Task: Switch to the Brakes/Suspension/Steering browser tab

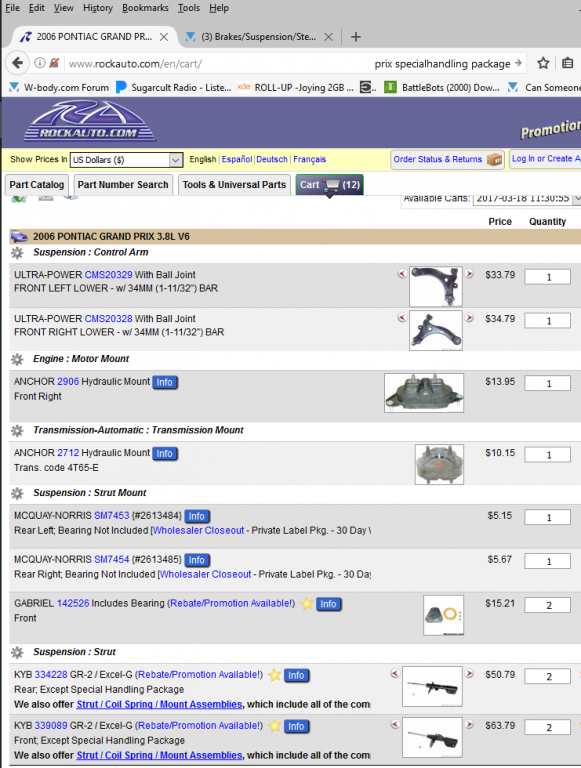Action: pyautogui.click(x=259, y=37)
